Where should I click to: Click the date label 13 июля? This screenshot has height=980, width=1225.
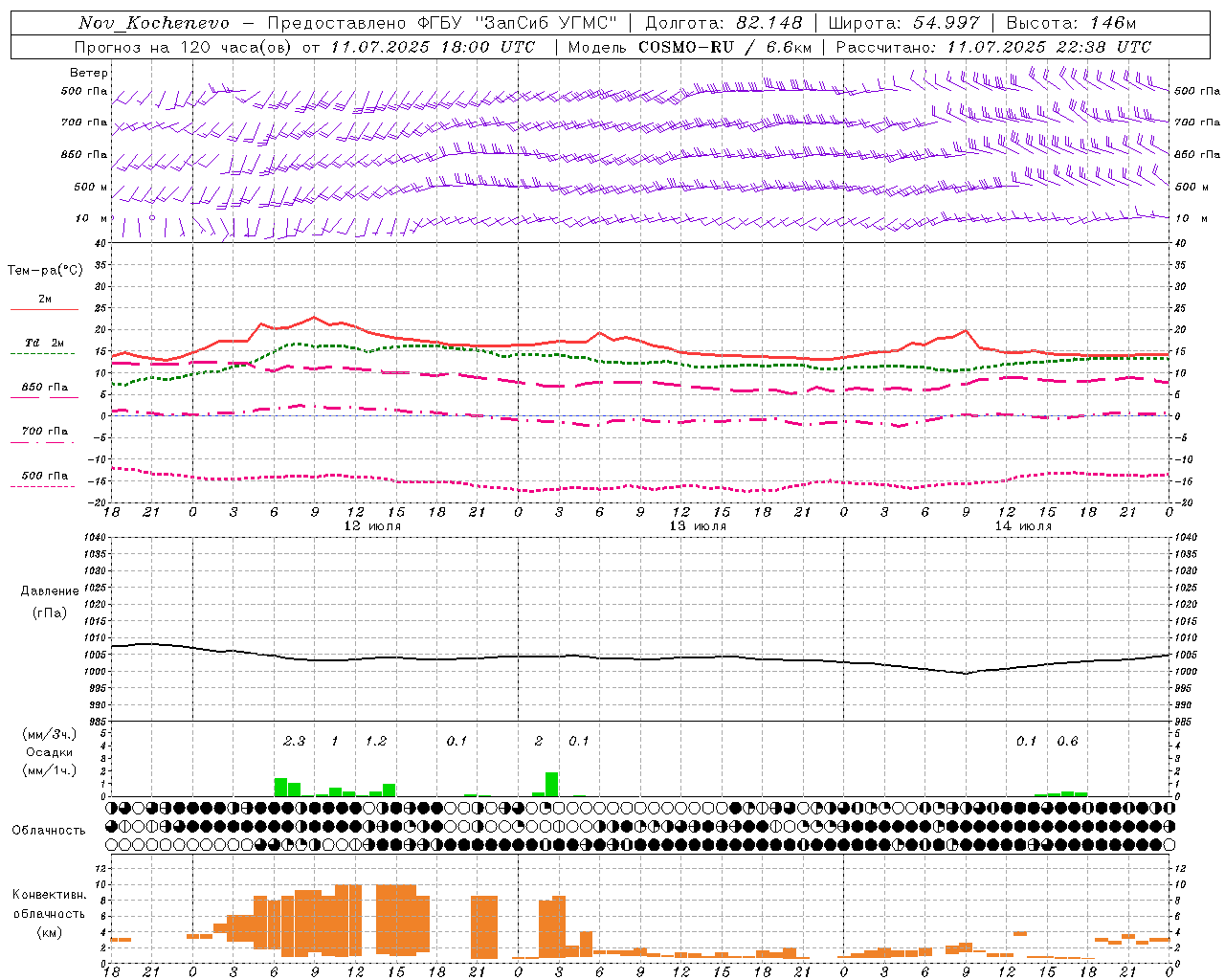pyautogui.click(x=698, y=526)
